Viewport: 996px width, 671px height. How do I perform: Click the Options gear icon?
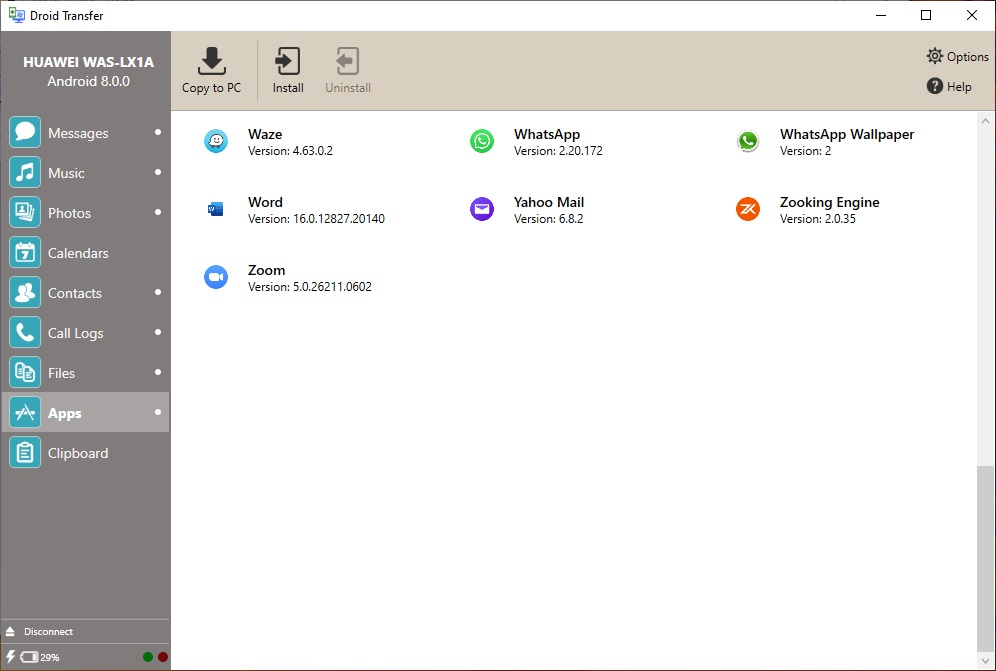click(x=934, y=56)
